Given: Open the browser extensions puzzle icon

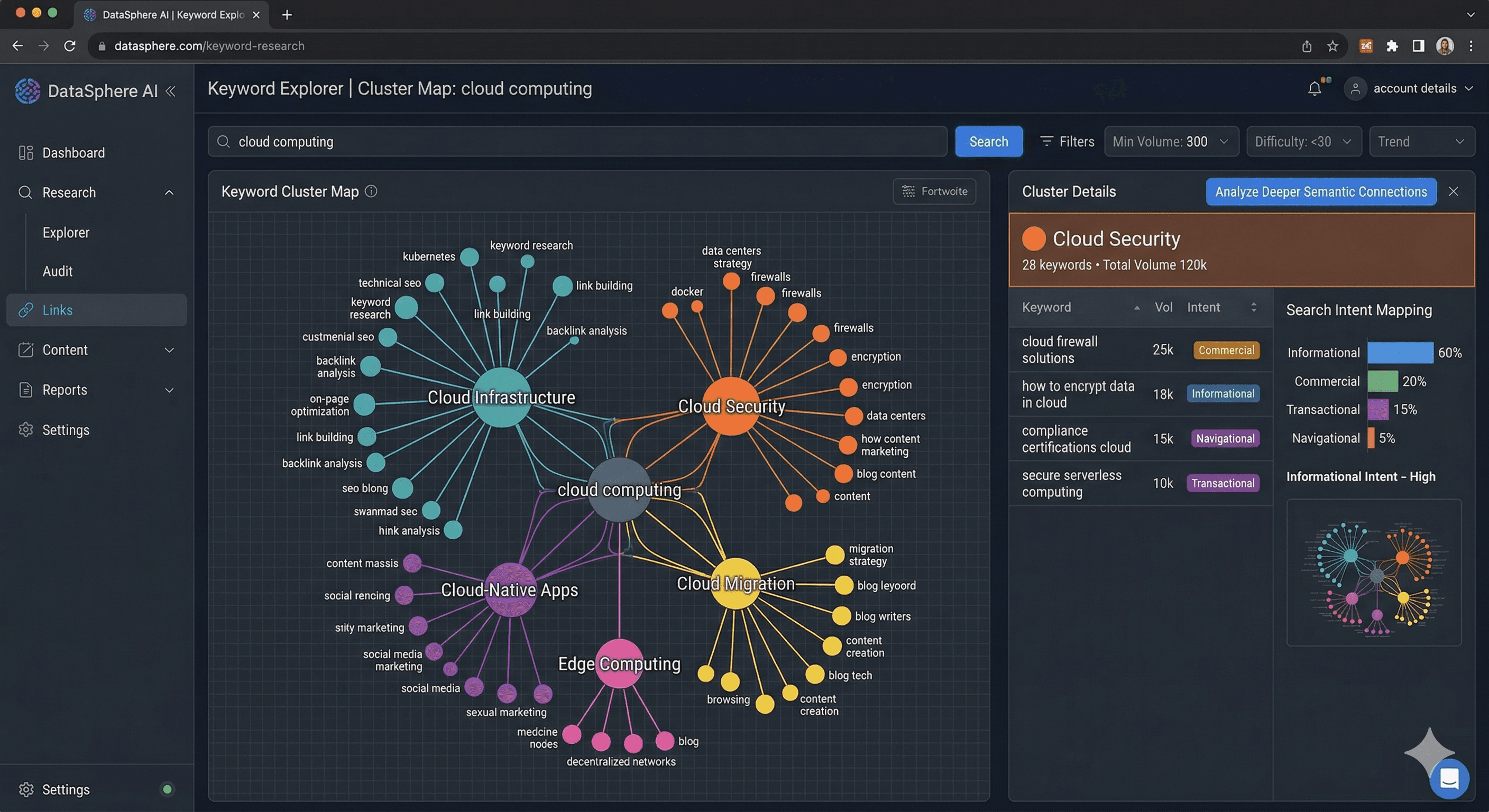Looking at the screenshot, I should [x=1392, y=45].
